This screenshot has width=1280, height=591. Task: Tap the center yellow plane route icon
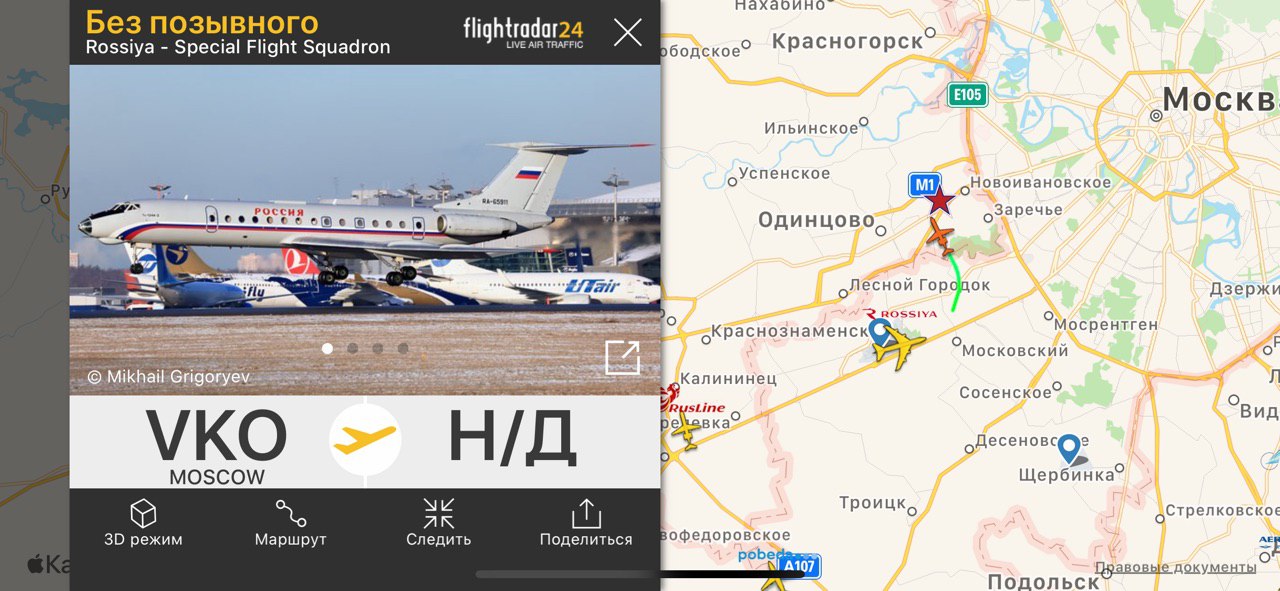[x=365, y=439]
